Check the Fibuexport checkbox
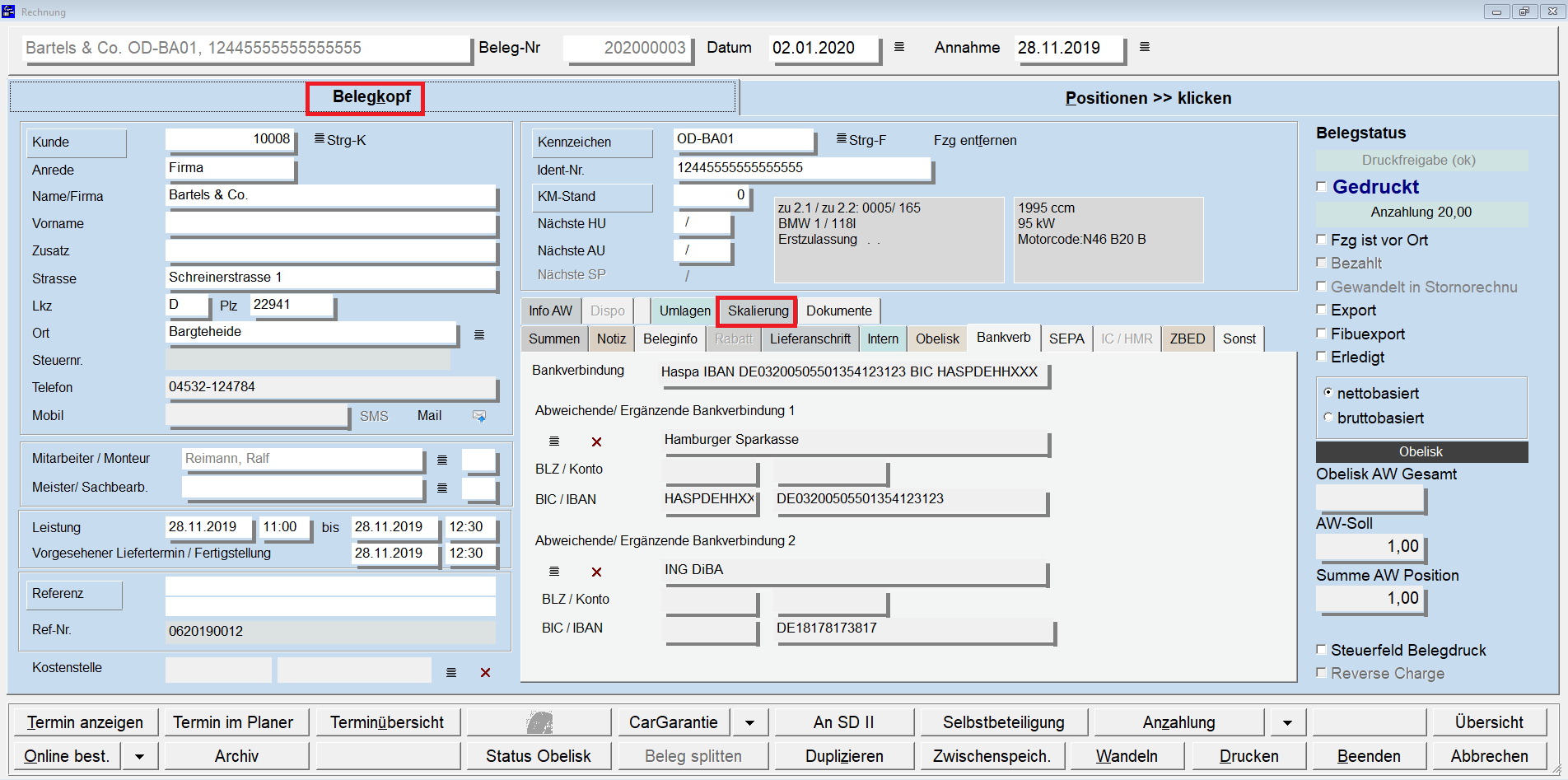The width and height of the screenshot is (1568, 780). click(1322, 334)
